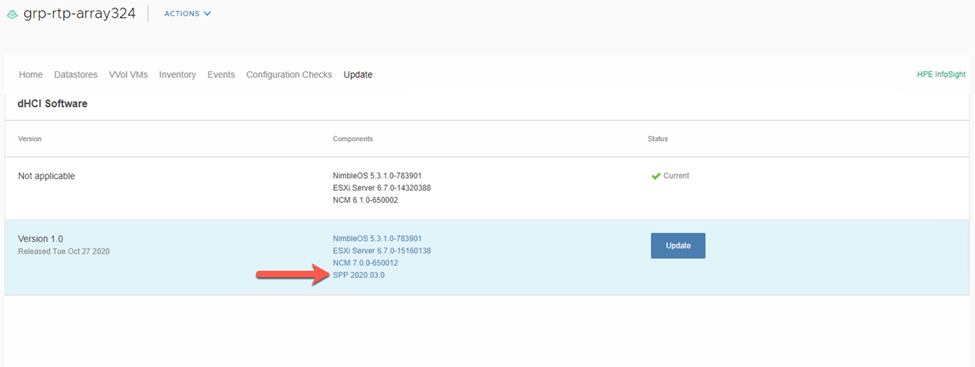The height and width of the screenshot is (367, 975).
Task: Click the array group icon beside grp-rtp-array324
Action: [12, 14]
